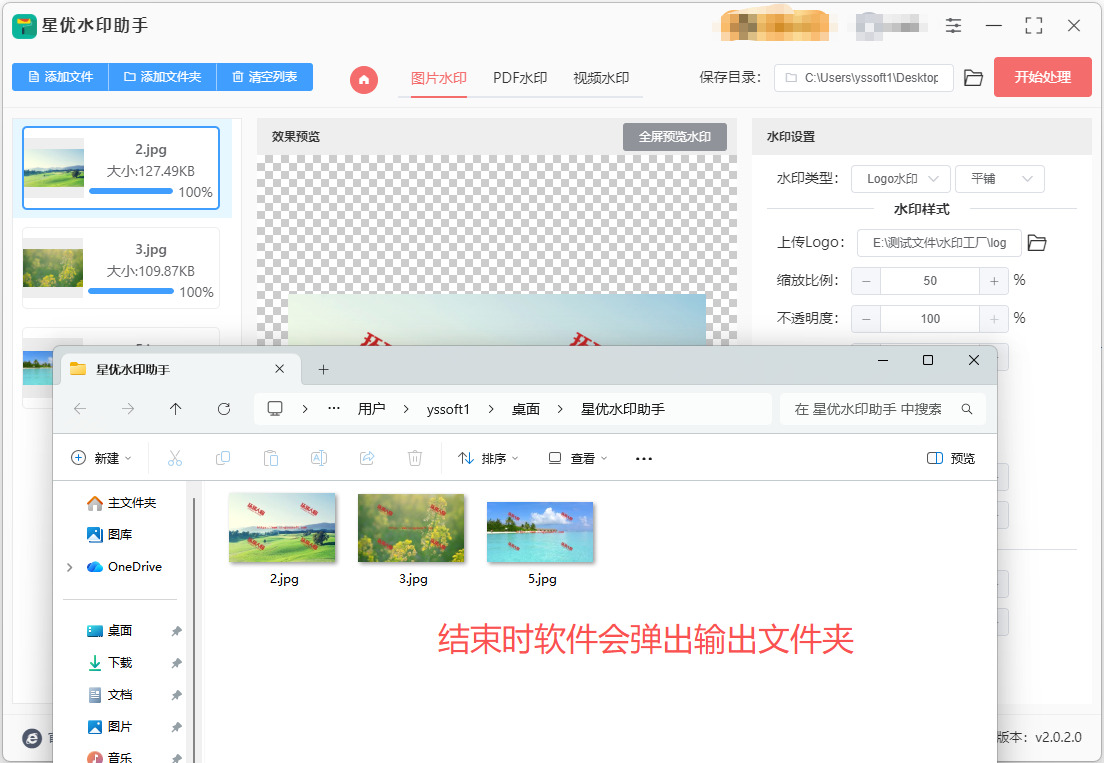Click the Explorer refresh icon
The height and width of the screenshot is (763, 1104).
(224, 409)
